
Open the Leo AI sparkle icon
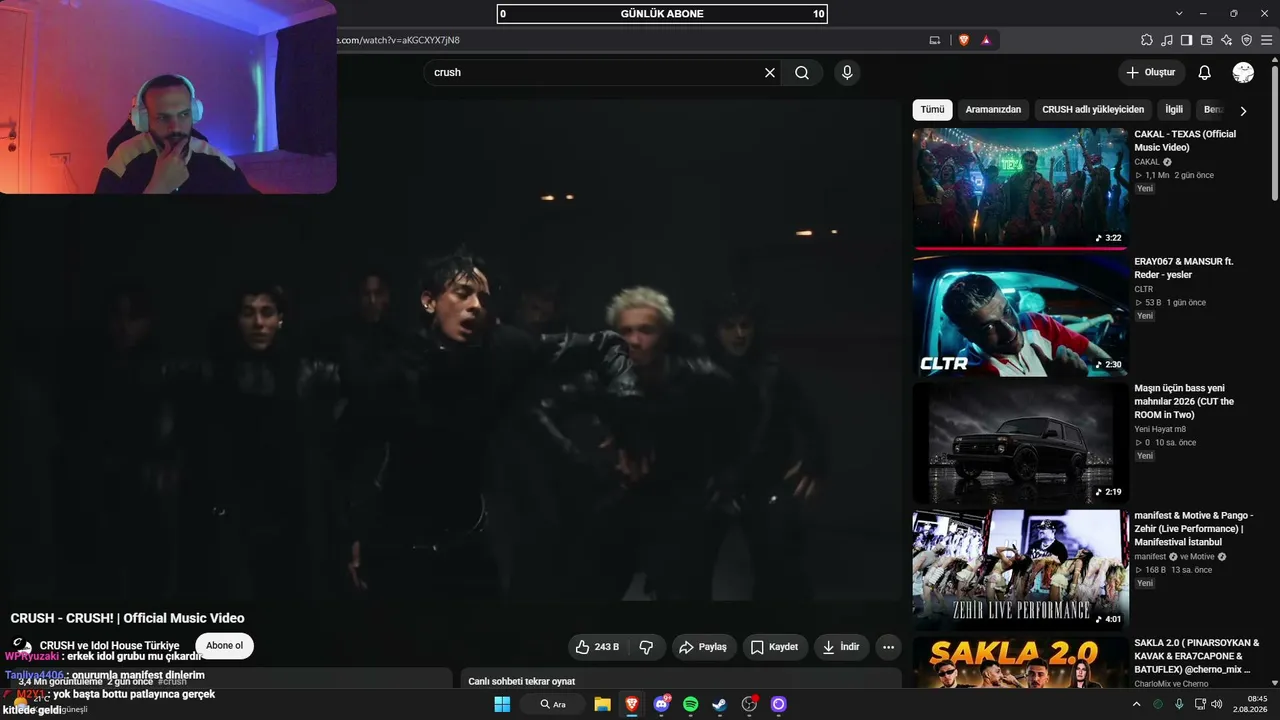tap(1226, 40)
